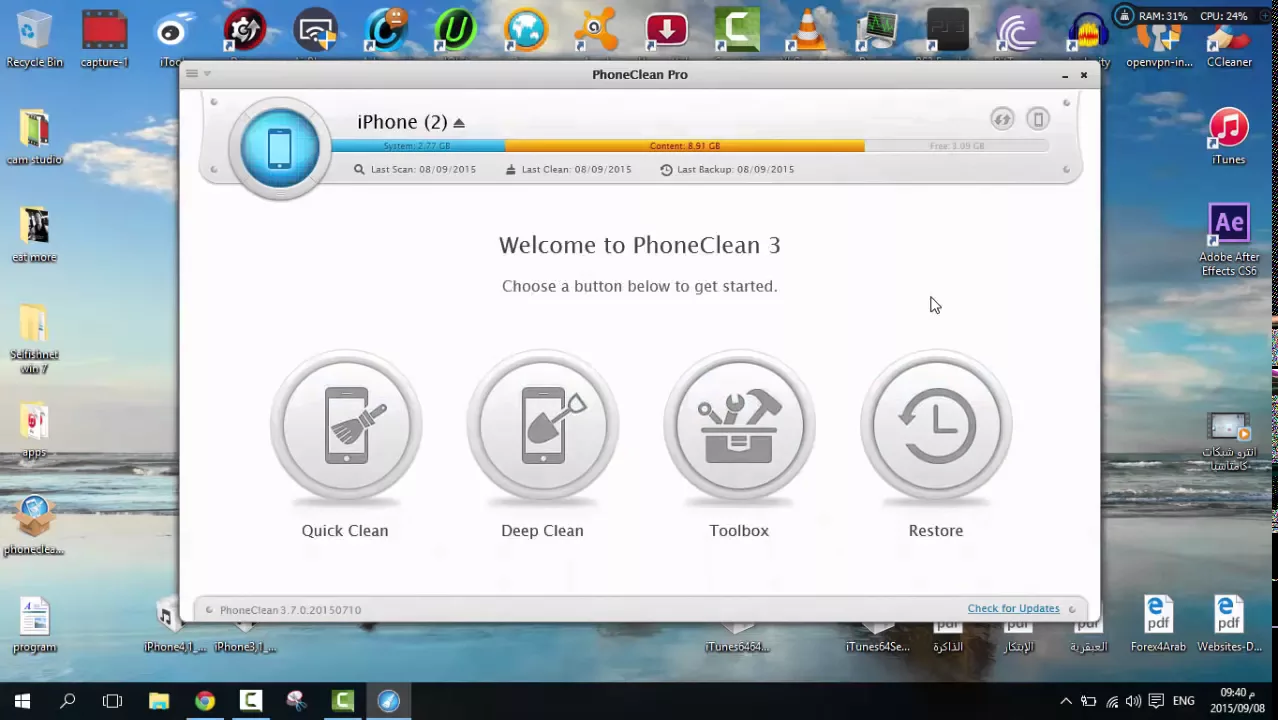
Task: Launch VLC media player shortcut
Action: point(806,32)
